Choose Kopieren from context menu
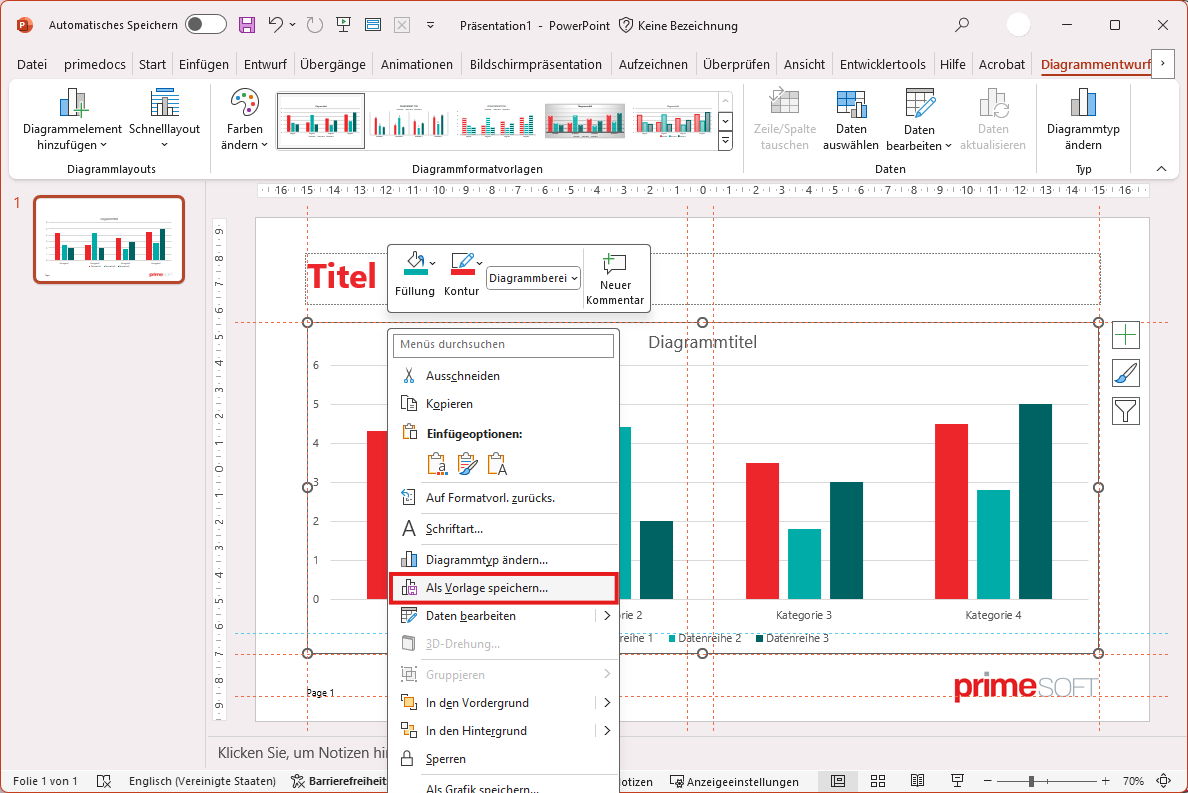The width and height of the screenshot is (1188, 793). tap(503, 404)
